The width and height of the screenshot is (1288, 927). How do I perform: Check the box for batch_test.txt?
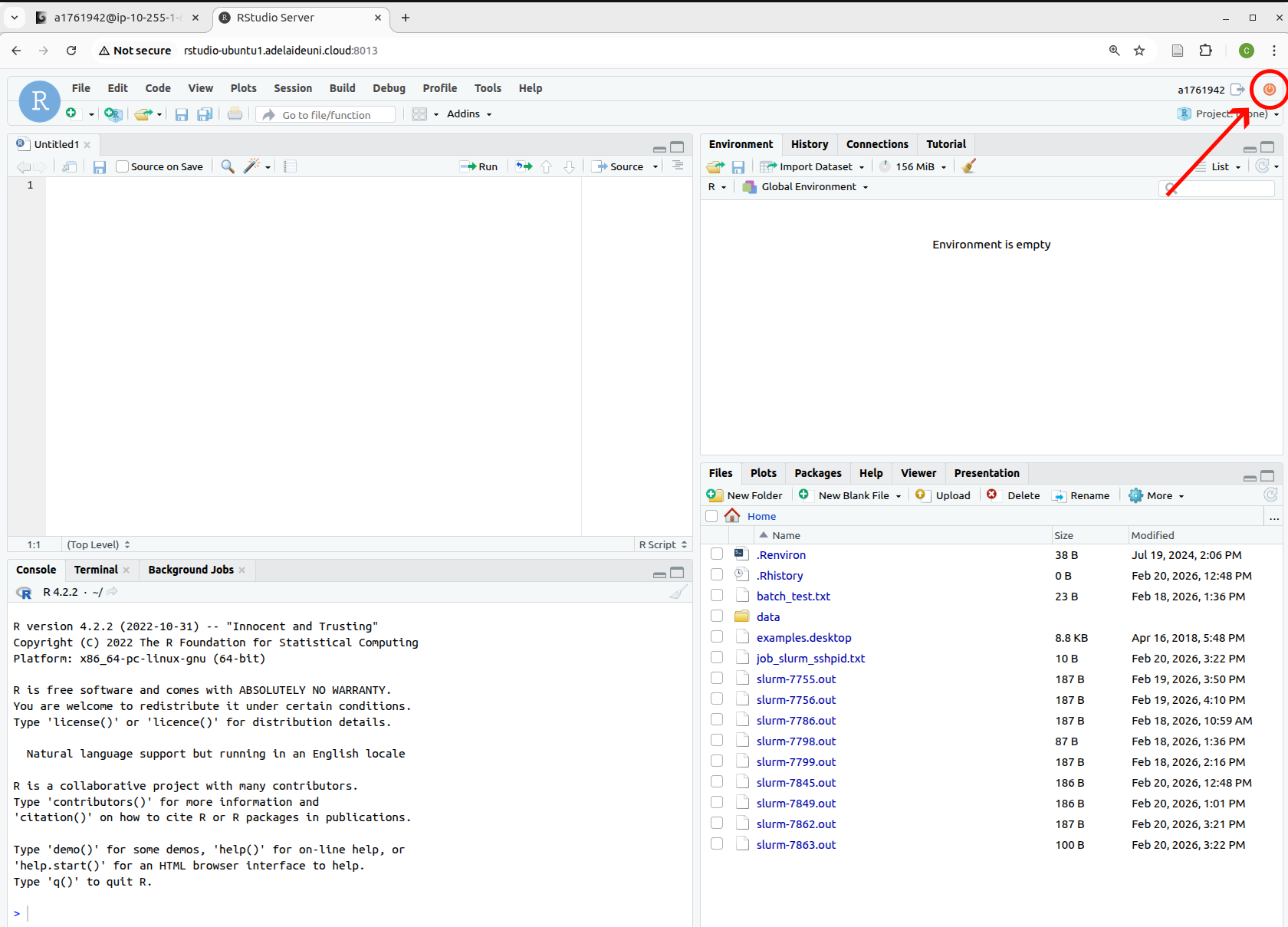[x=717, y=596]
